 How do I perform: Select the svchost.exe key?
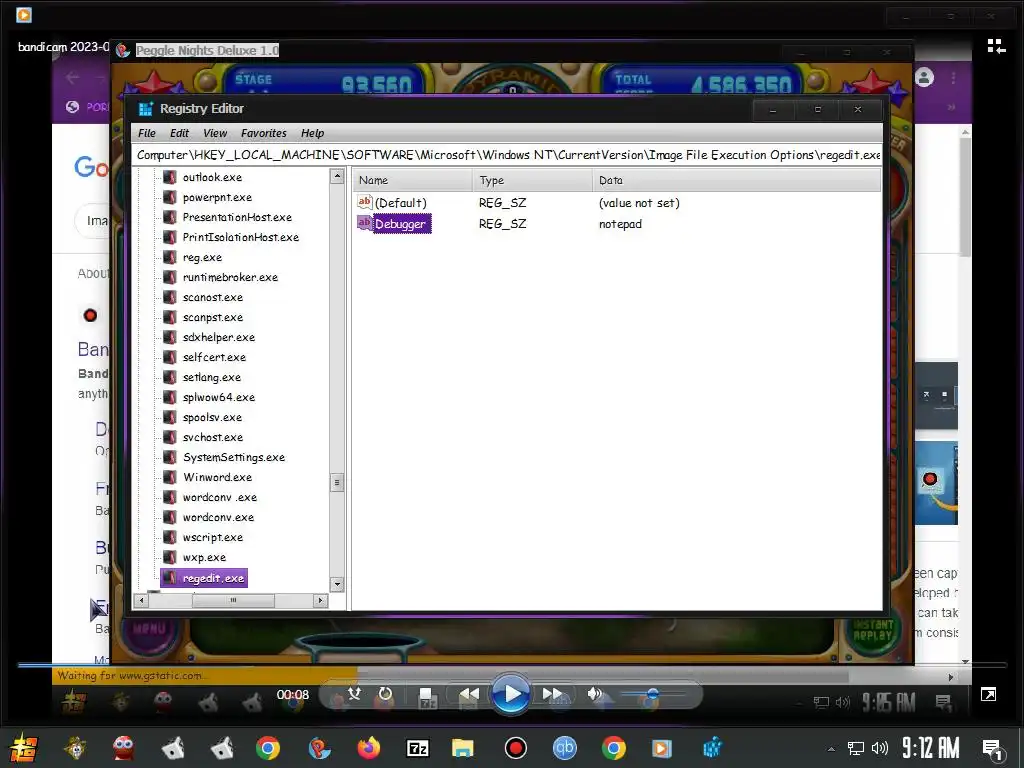(x=212, y=437)
